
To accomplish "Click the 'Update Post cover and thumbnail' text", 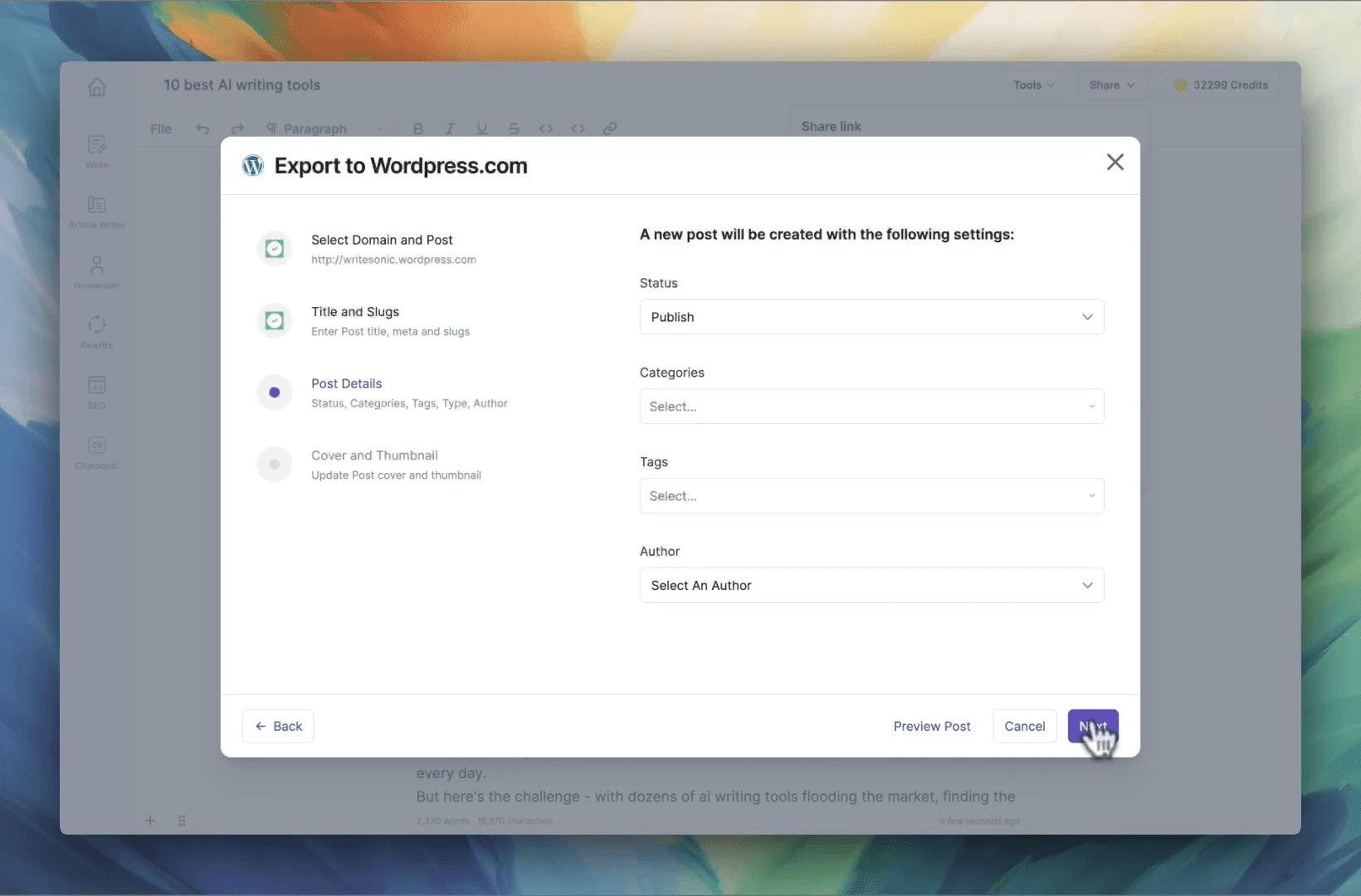I will [x=396, y=475].
